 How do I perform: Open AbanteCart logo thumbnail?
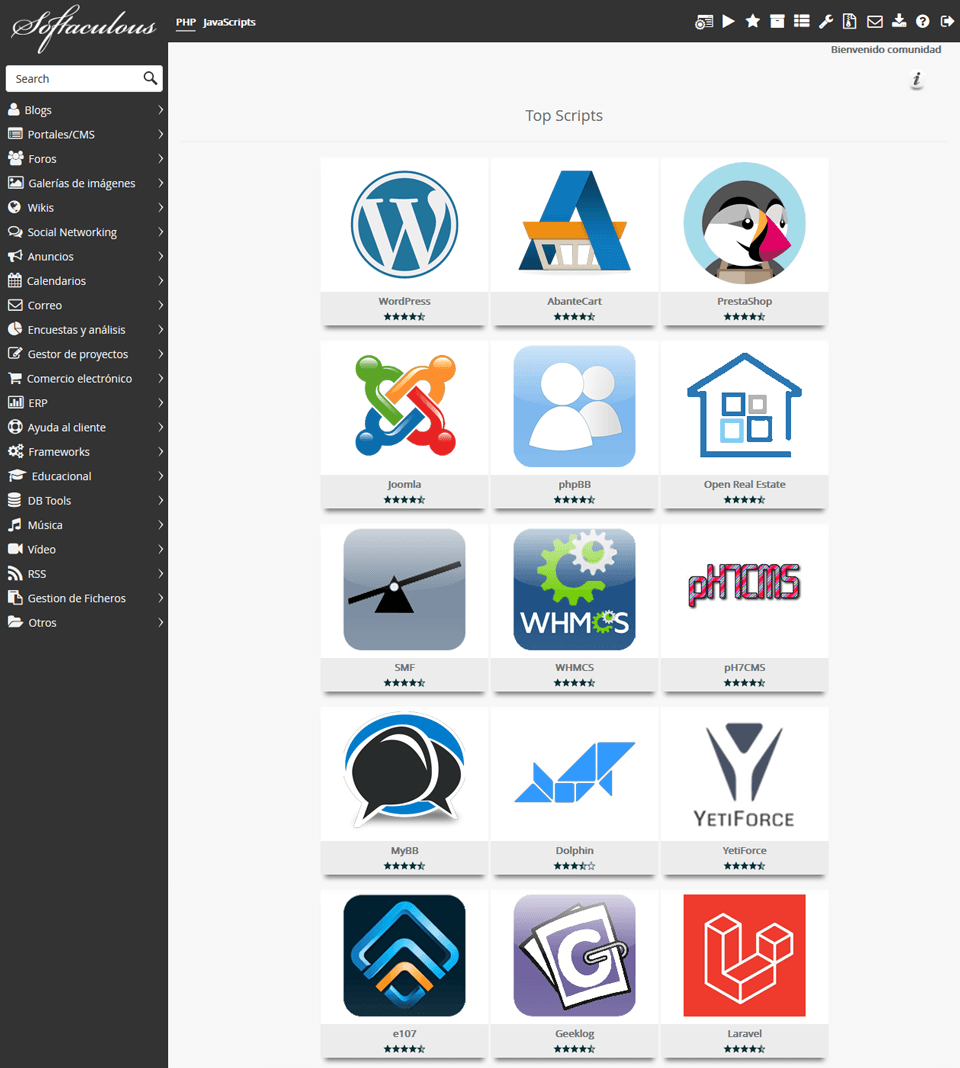[574, 221]
